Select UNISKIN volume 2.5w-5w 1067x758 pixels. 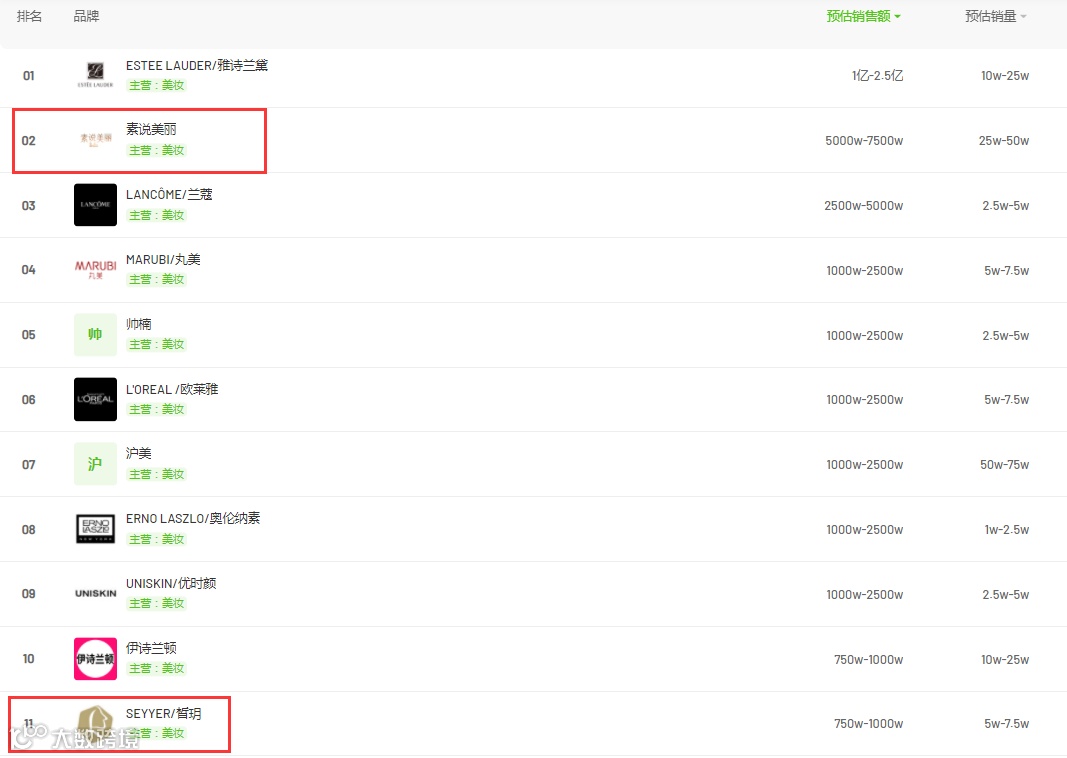(x=1006, y=595)
